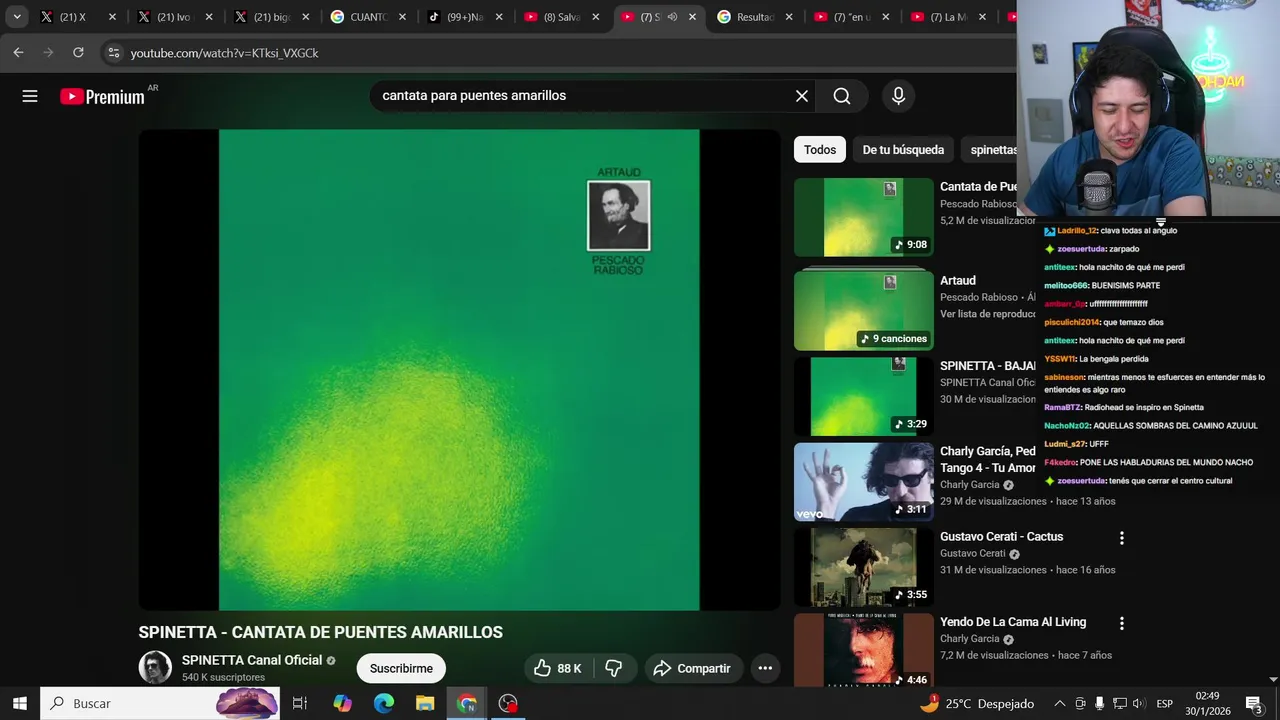1280x720 pixels.
Task: Dislike the Spinetta video
Action: pos(614,668)
